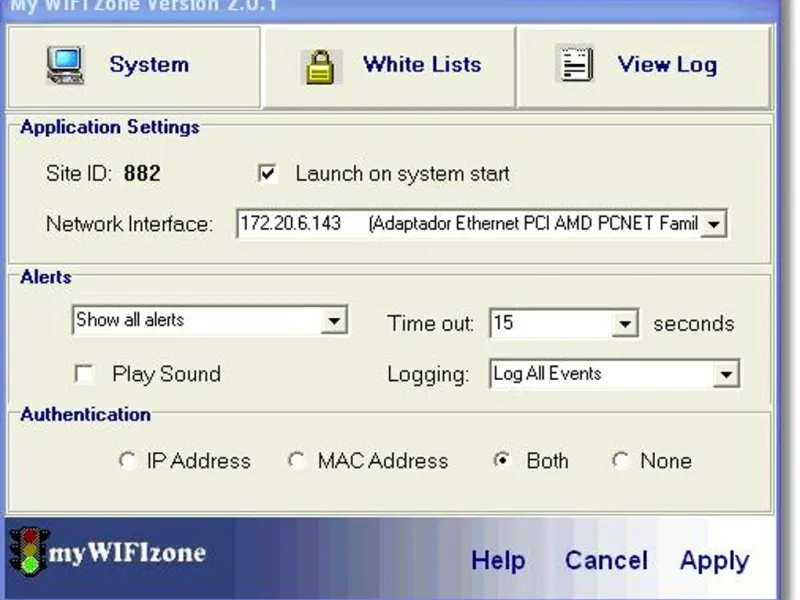Click the myWIFIzone brand text
800x600 pixels.
click(x=128, y=553)
